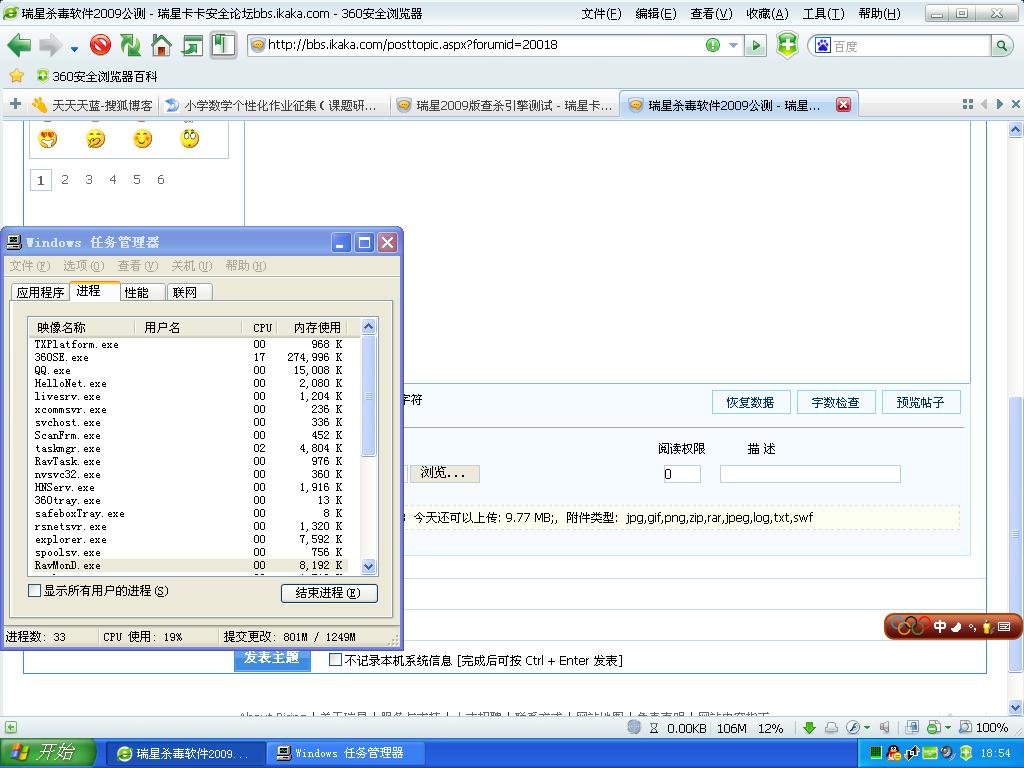Viewport: 1024px width, 768px height.
Task: Go back with the green back arrow
Action: point(19,46)
